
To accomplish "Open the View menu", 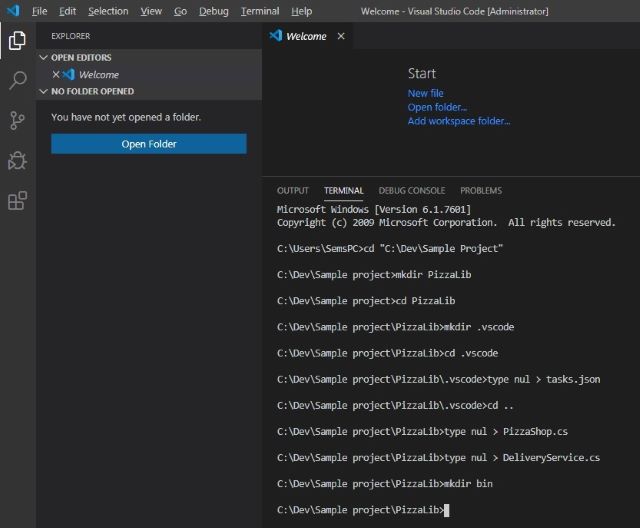I will (x=151, y=11).
